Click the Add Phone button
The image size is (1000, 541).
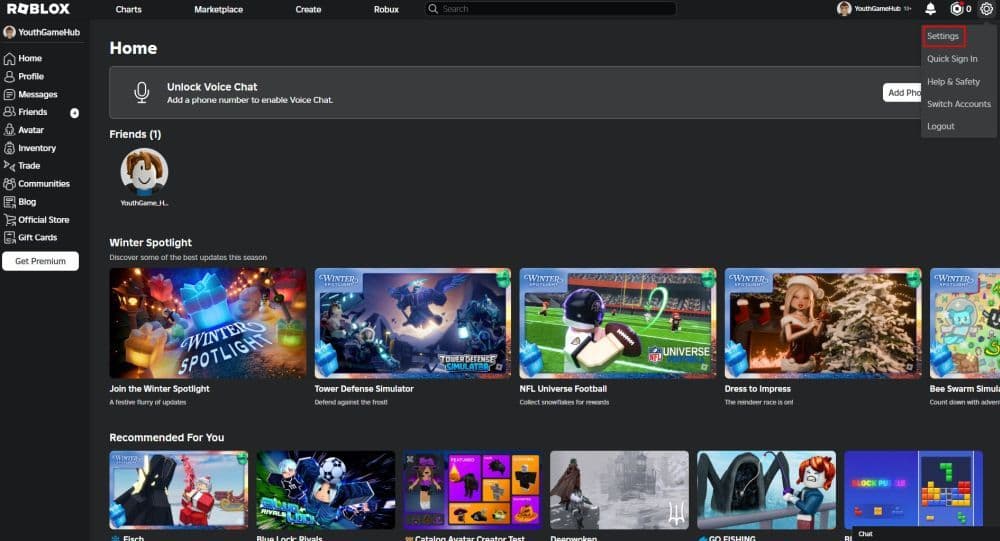902,93
